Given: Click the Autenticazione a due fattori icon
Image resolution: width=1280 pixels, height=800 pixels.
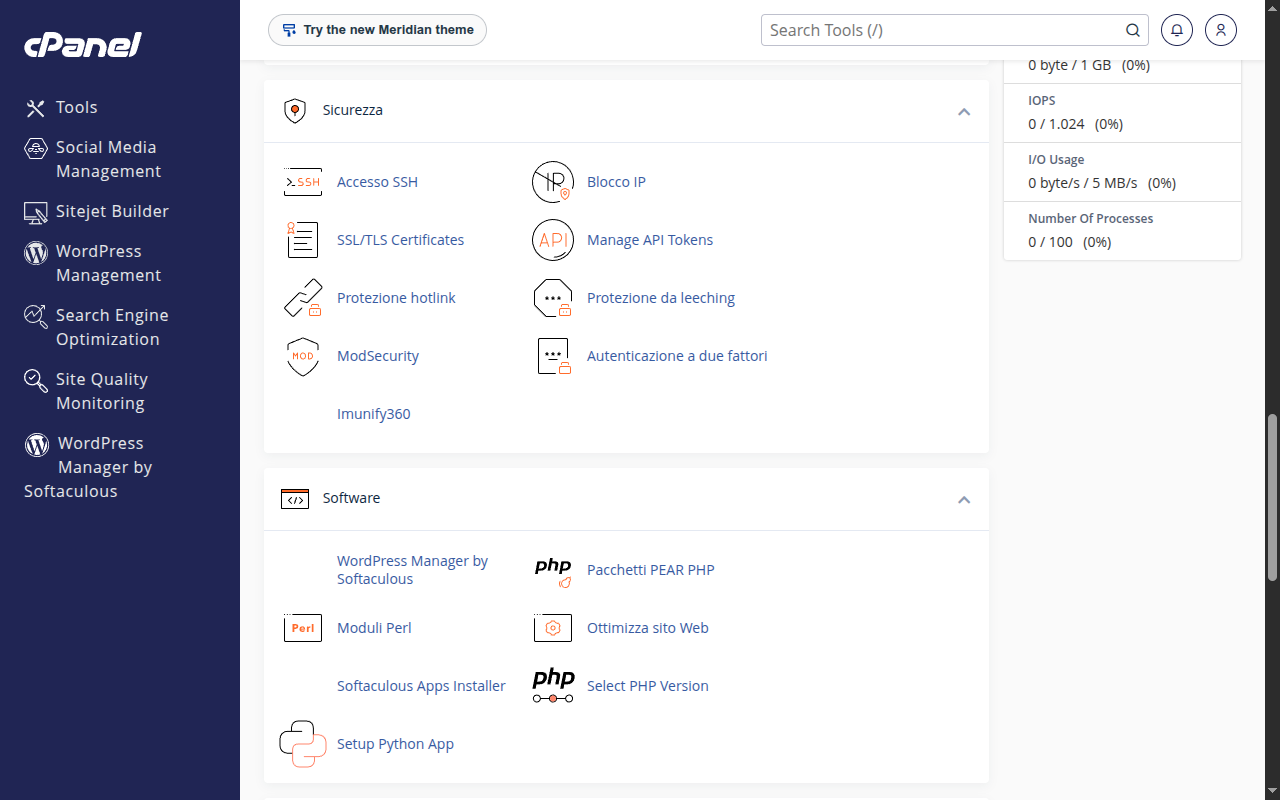Looking at the screenshot, I should tap(553, 356).
